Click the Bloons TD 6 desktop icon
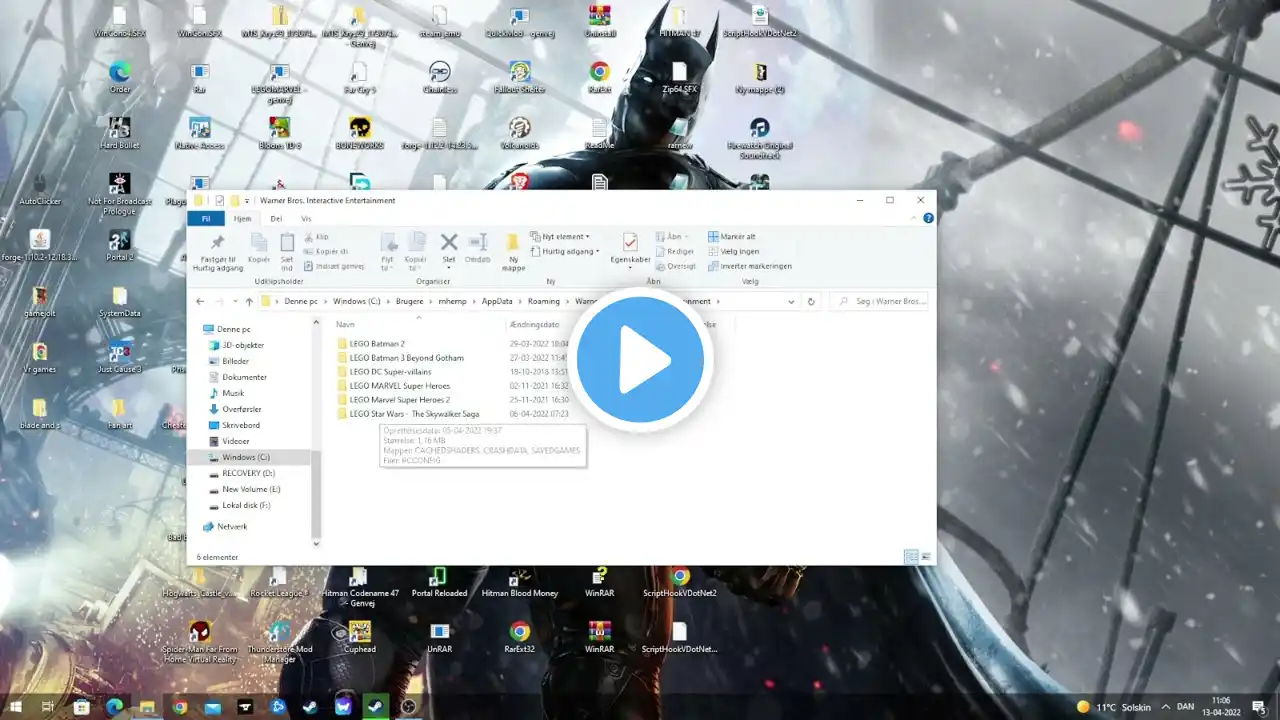 tap(280, 133)
